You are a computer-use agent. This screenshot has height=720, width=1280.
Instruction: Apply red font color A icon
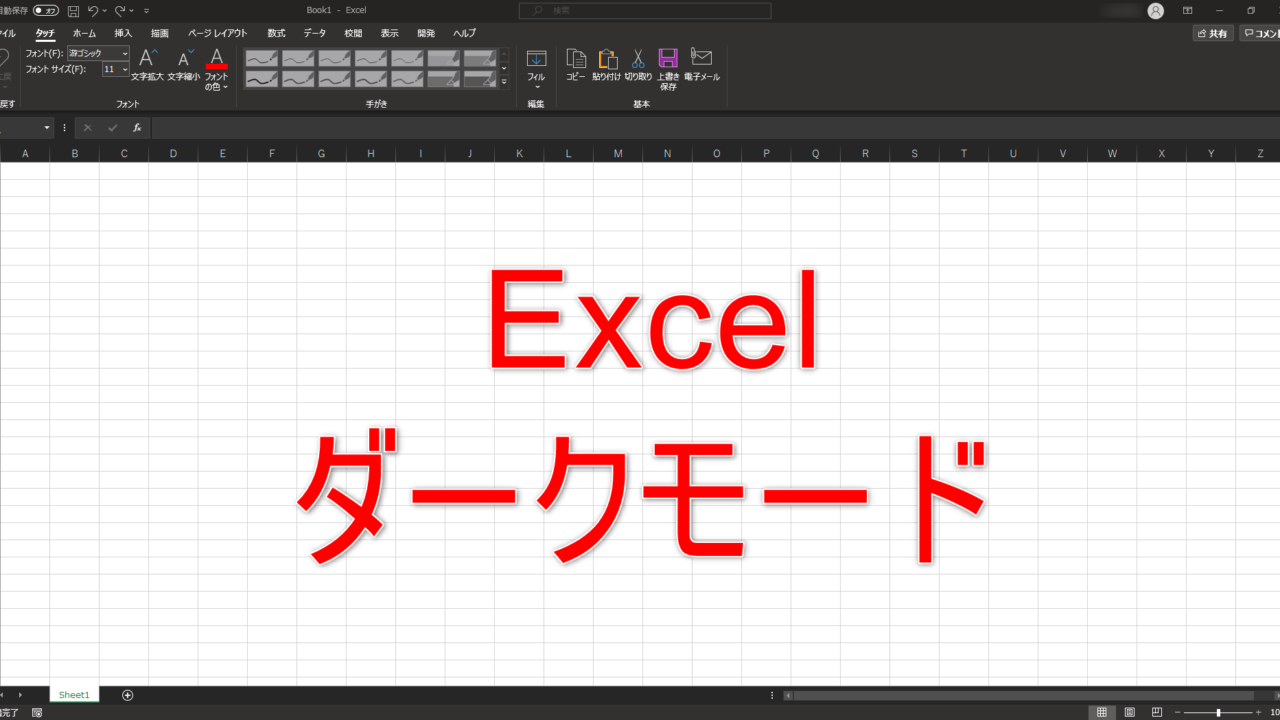[x=216, y=58]
